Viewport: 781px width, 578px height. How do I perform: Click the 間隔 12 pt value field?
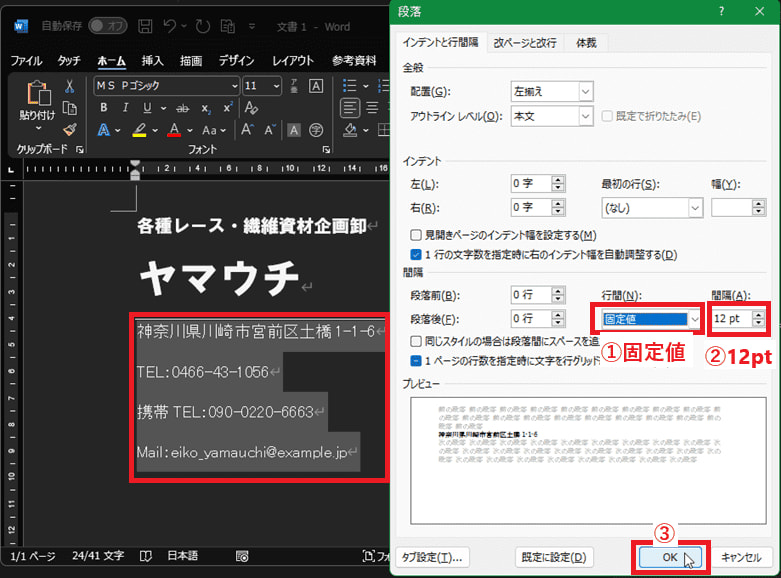point(732,319)
